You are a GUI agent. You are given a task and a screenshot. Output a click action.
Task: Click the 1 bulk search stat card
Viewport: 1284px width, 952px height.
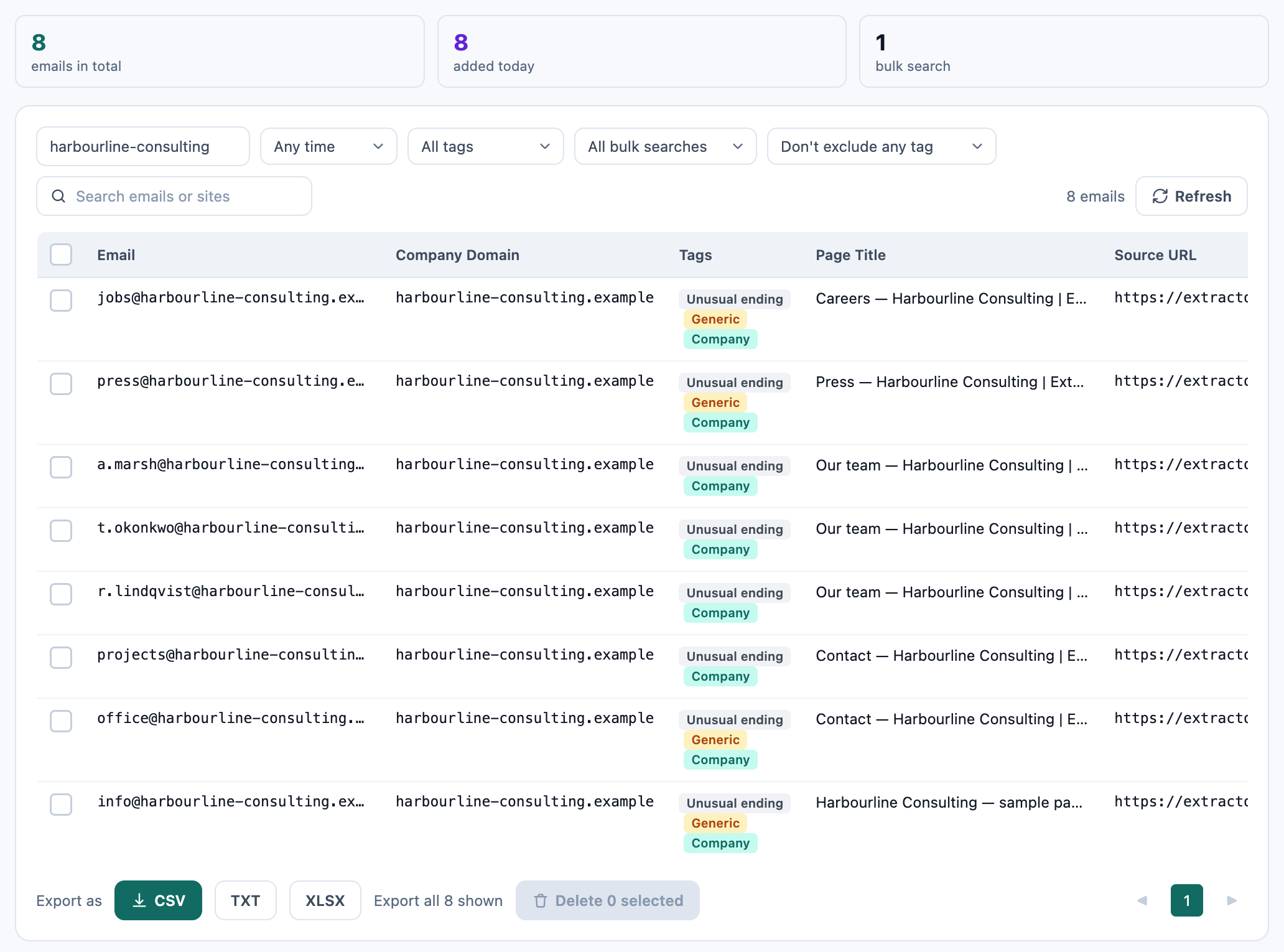(1064, 52)
